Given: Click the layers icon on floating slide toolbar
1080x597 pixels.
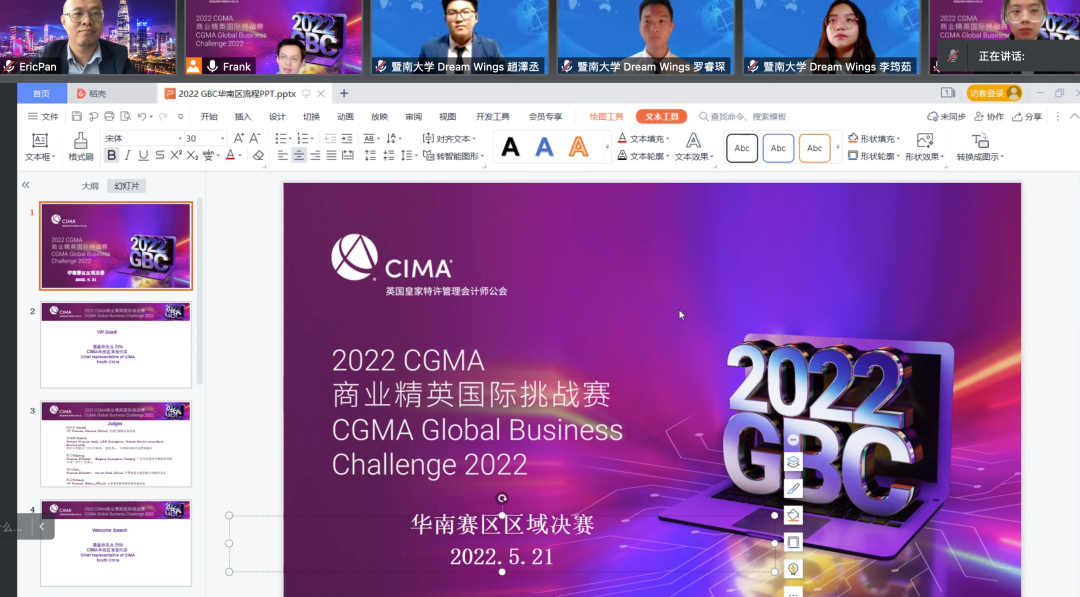Looking at the screenshot, I should (x=793, y=462).
